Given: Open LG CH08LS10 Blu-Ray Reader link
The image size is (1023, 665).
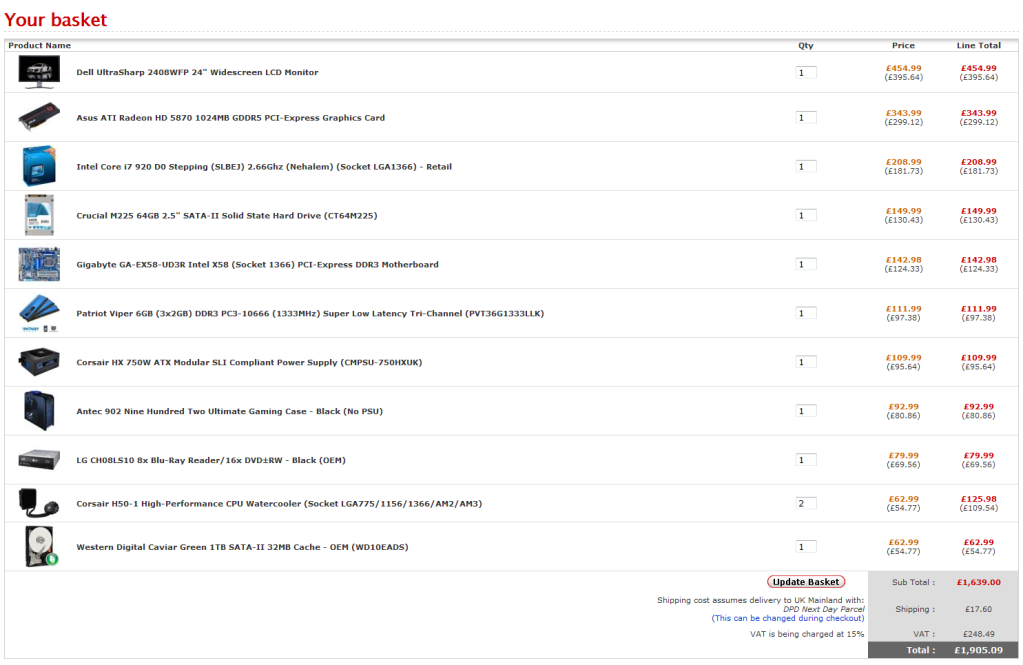Looking at the screenshot, I should click(211, 461).
